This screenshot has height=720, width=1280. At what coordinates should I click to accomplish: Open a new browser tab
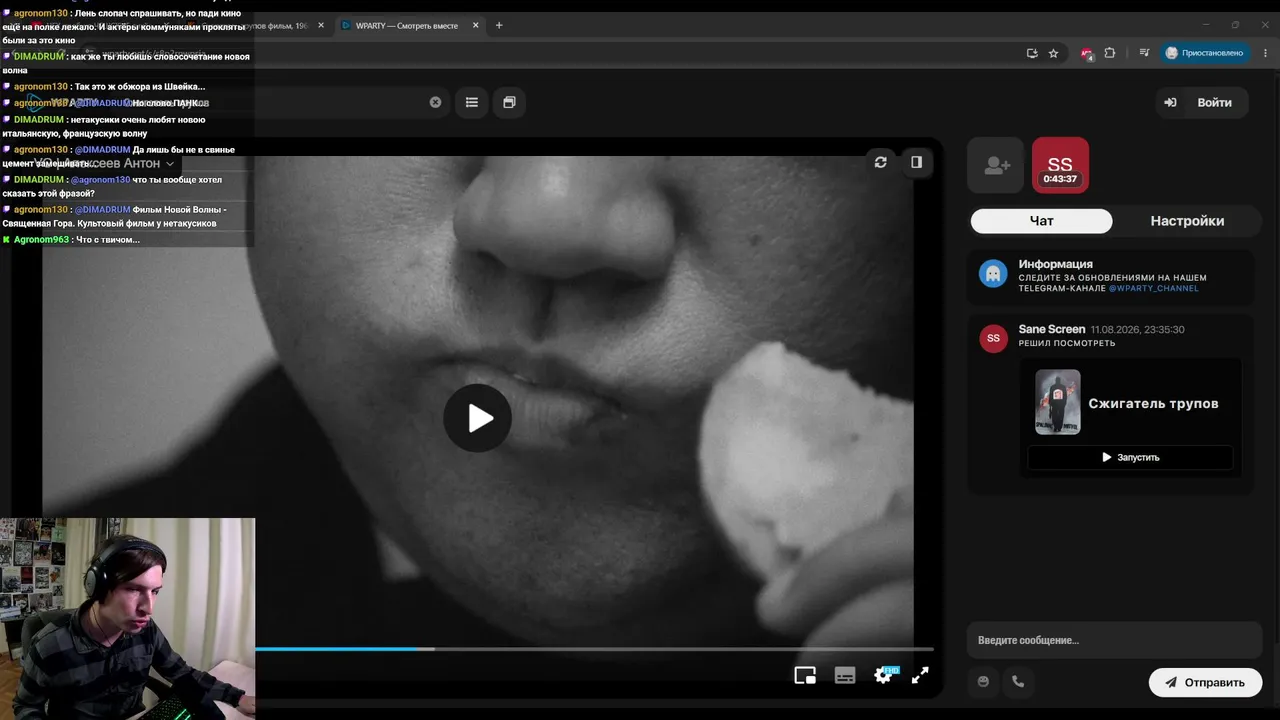pyautogui.click(x=499, y=25)
